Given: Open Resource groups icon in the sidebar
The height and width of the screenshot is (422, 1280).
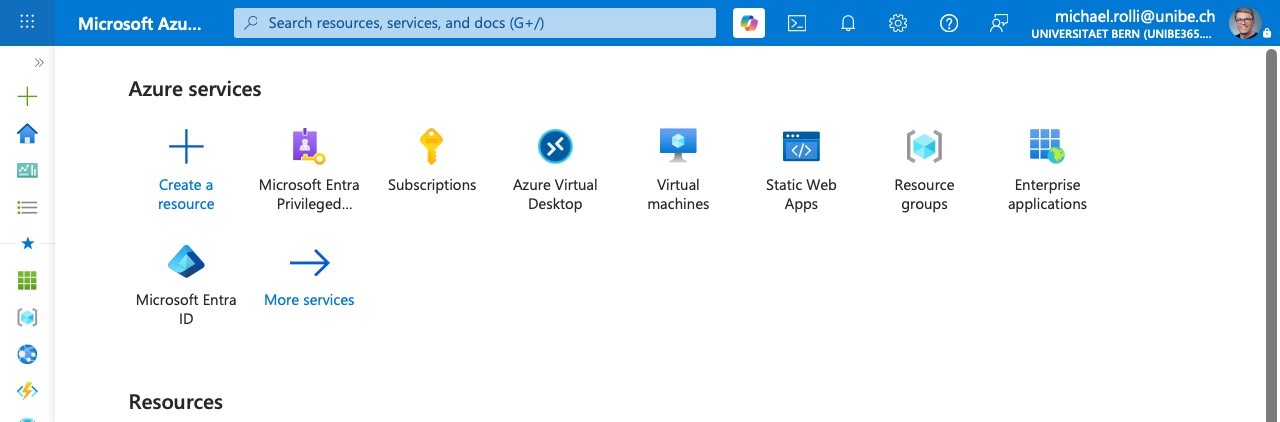Looking at the screenshot, I should coord(27,317).
